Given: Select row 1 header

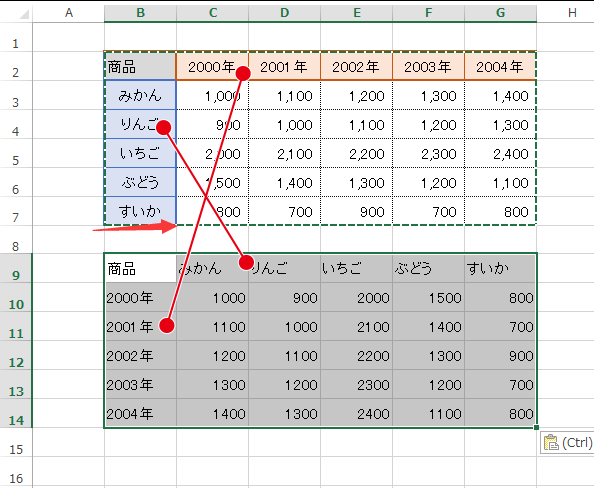Looking at the screenshot, I should click(x=16, y=37).
